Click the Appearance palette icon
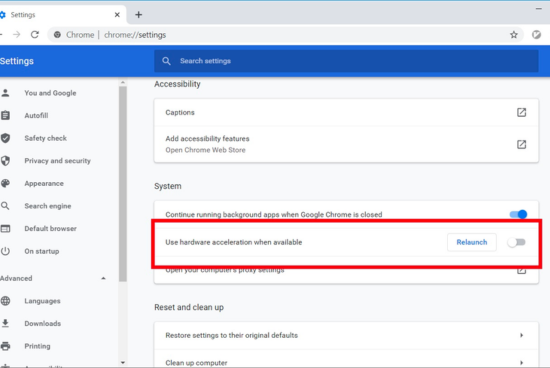The height and width of the screenshot is (368, 550). pyautogui.click(x=5, y=183)
